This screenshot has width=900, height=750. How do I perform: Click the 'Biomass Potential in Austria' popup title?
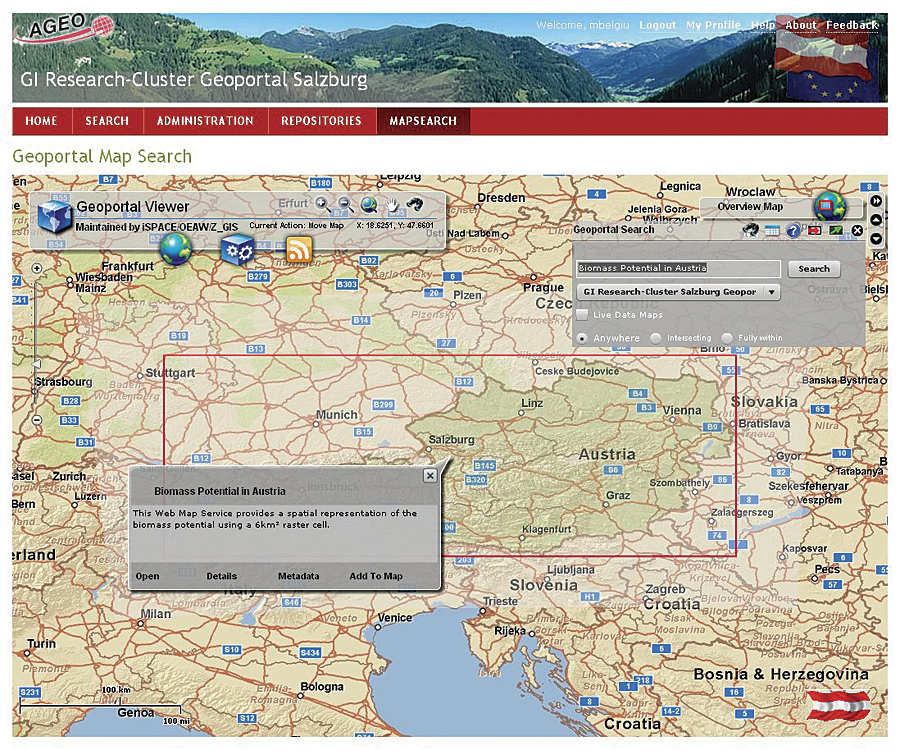[220, 491]
